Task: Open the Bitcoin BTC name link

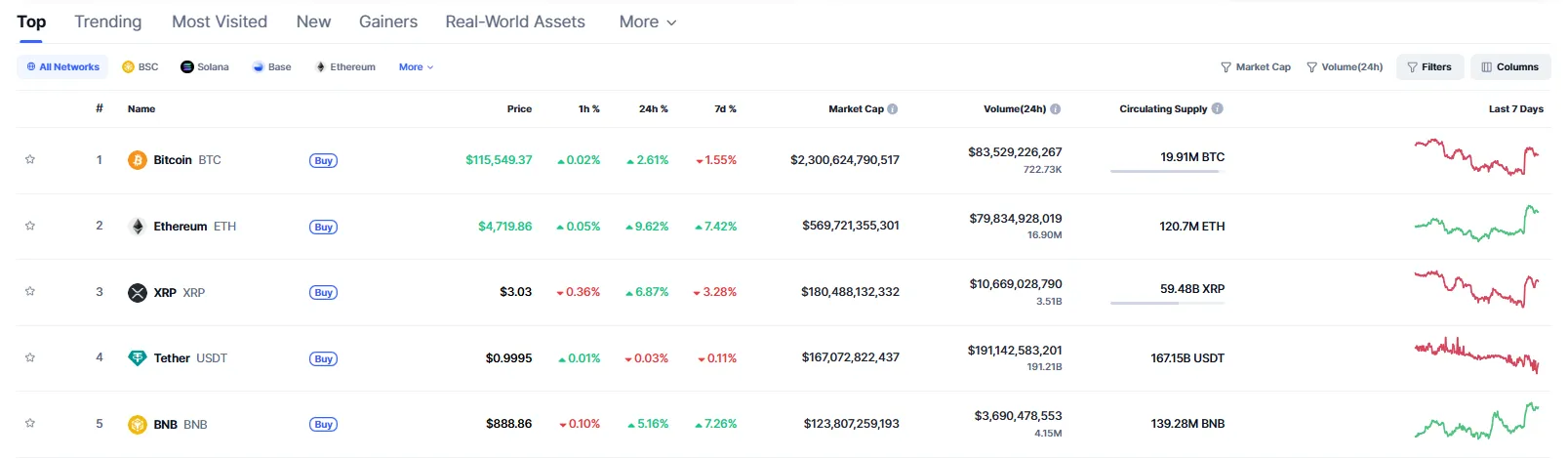Action: coord(187,160)
